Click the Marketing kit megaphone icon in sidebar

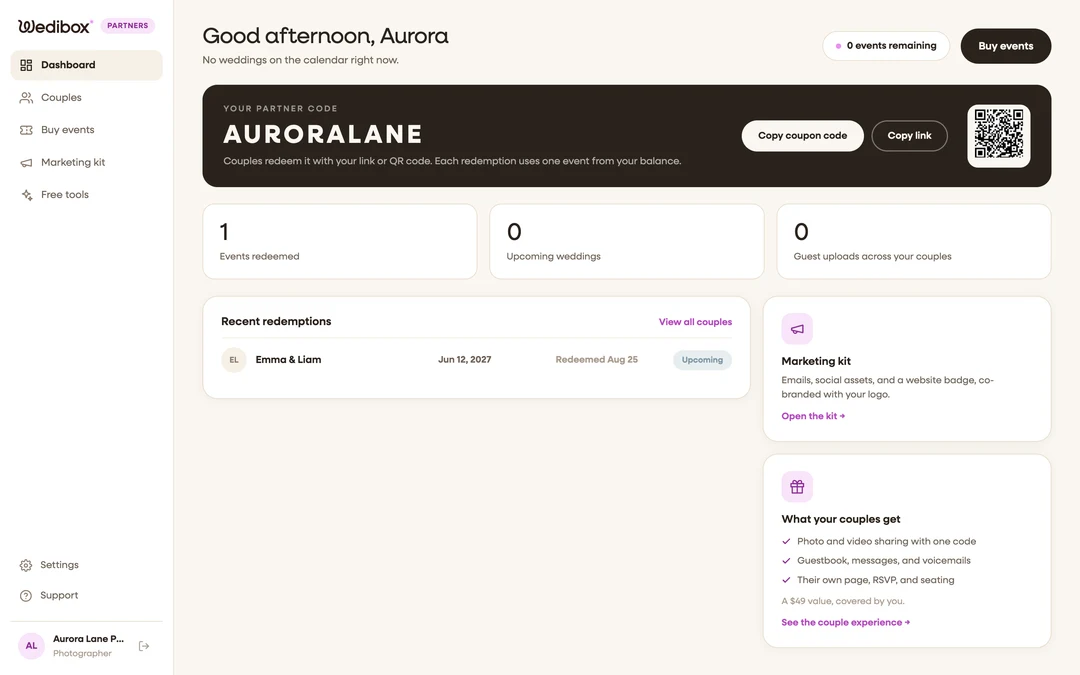tap(26, 163)
